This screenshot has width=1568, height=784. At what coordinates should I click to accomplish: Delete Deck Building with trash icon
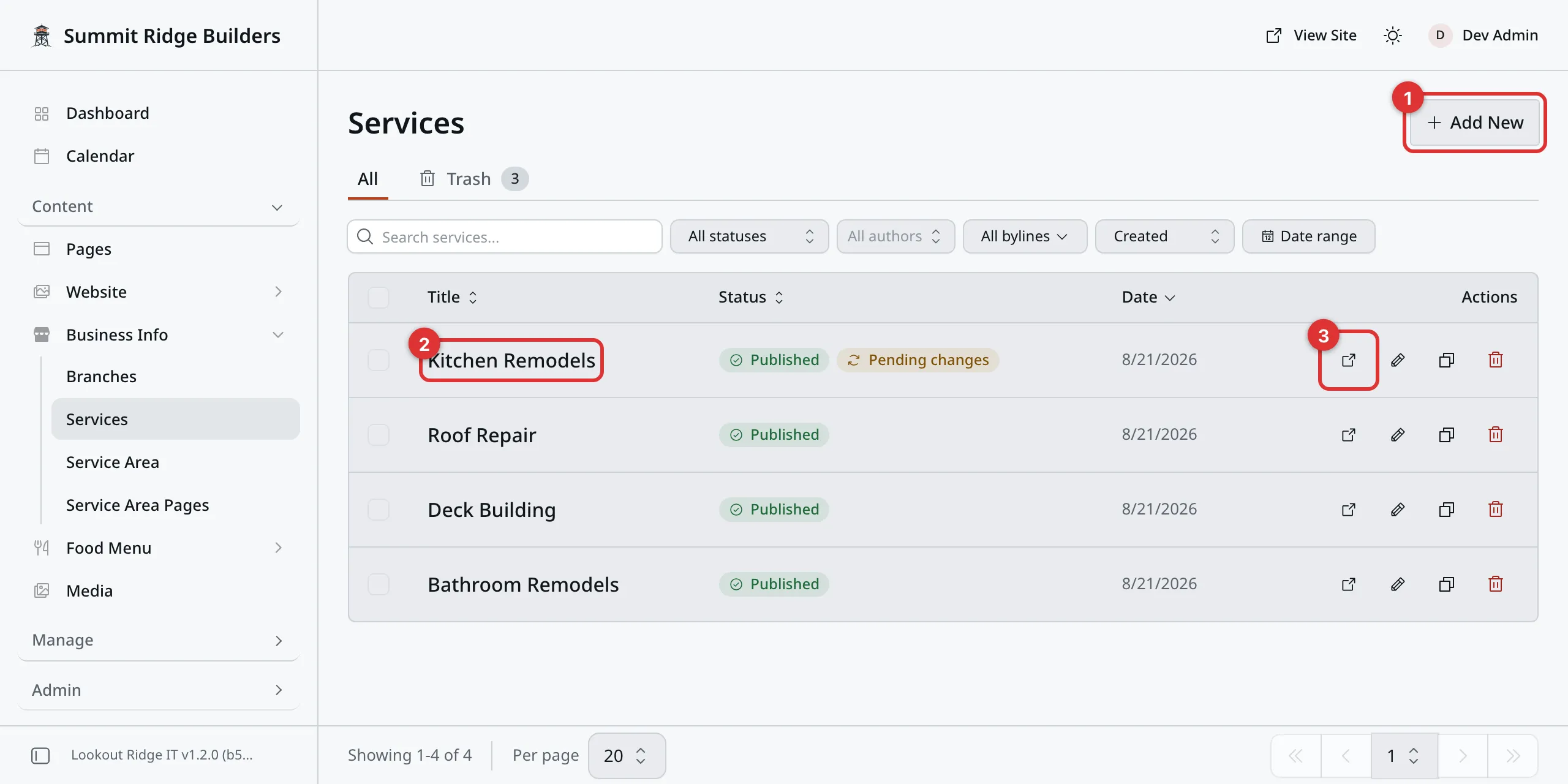(1496, 510)
